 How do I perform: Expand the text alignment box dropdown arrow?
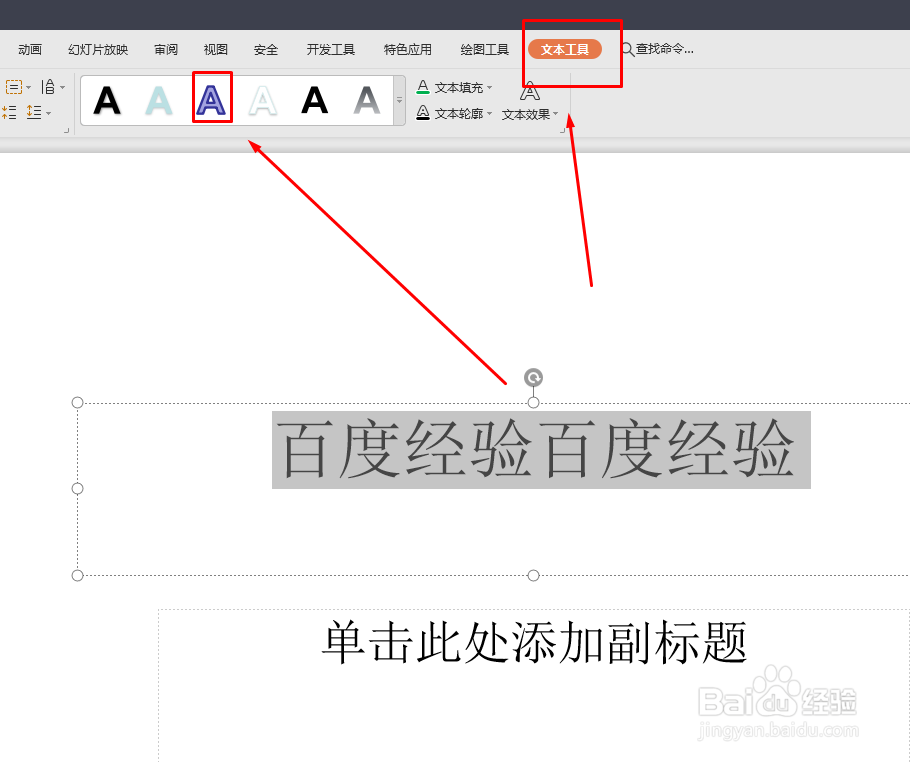pos(29,88)
